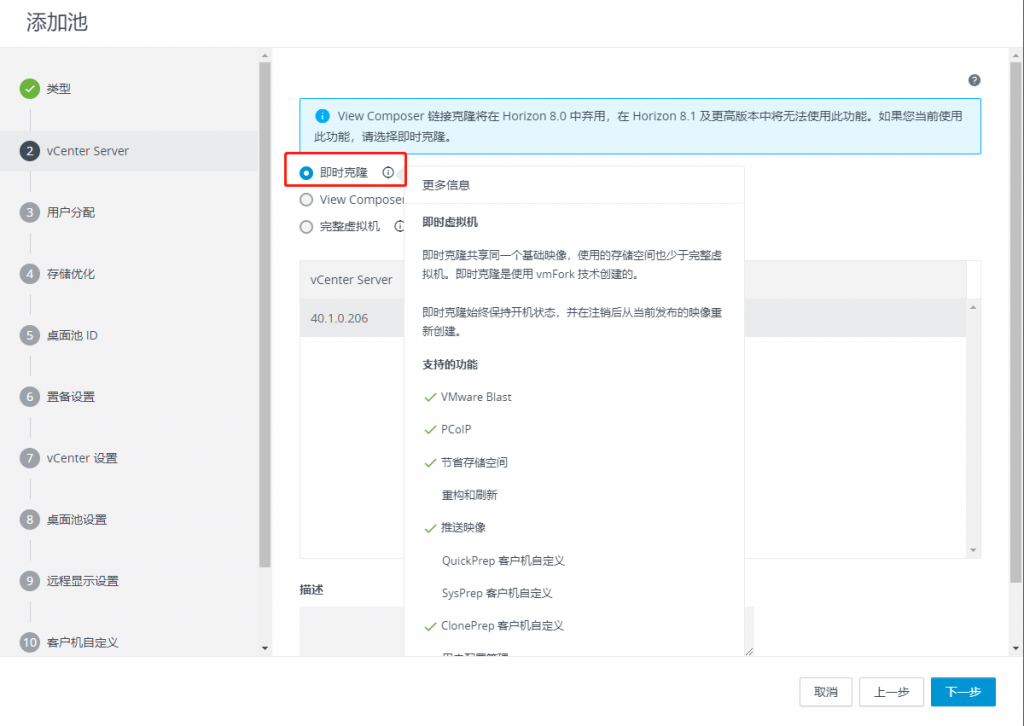
Task: Go to vCenter 设置 step
Action: (x=82, y=458)
